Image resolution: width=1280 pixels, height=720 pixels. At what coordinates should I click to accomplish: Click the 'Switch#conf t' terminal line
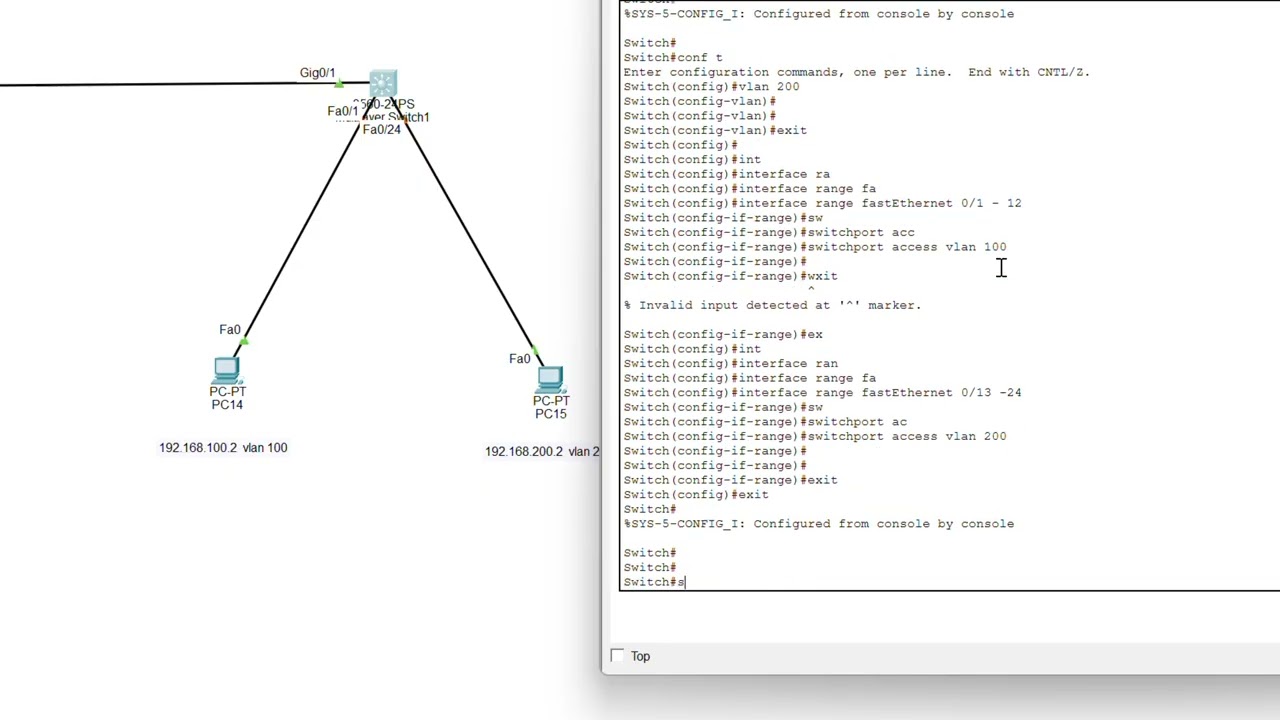[673, 58]
